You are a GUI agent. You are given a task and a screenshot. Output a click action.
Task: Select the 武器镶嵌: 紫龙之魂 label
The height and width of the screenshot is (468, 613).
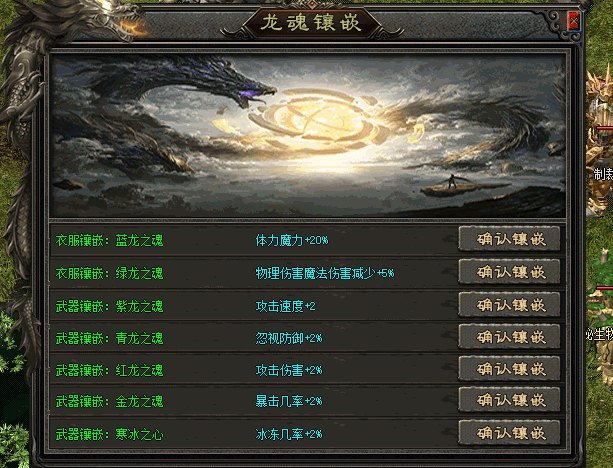click(109, 306)
